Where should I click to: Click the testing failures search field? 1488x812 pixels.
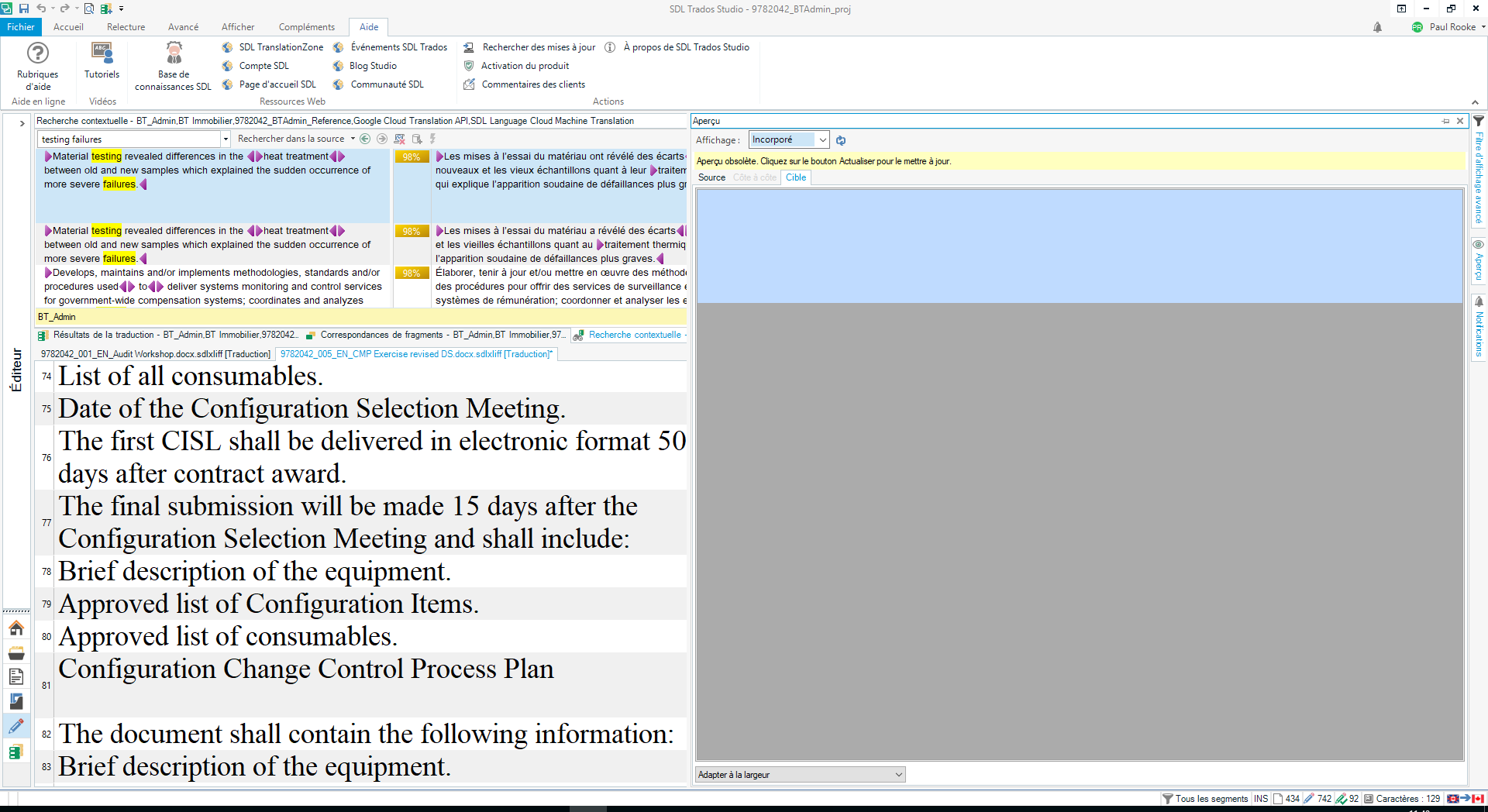pyautogui.click(x=129, y=139)
